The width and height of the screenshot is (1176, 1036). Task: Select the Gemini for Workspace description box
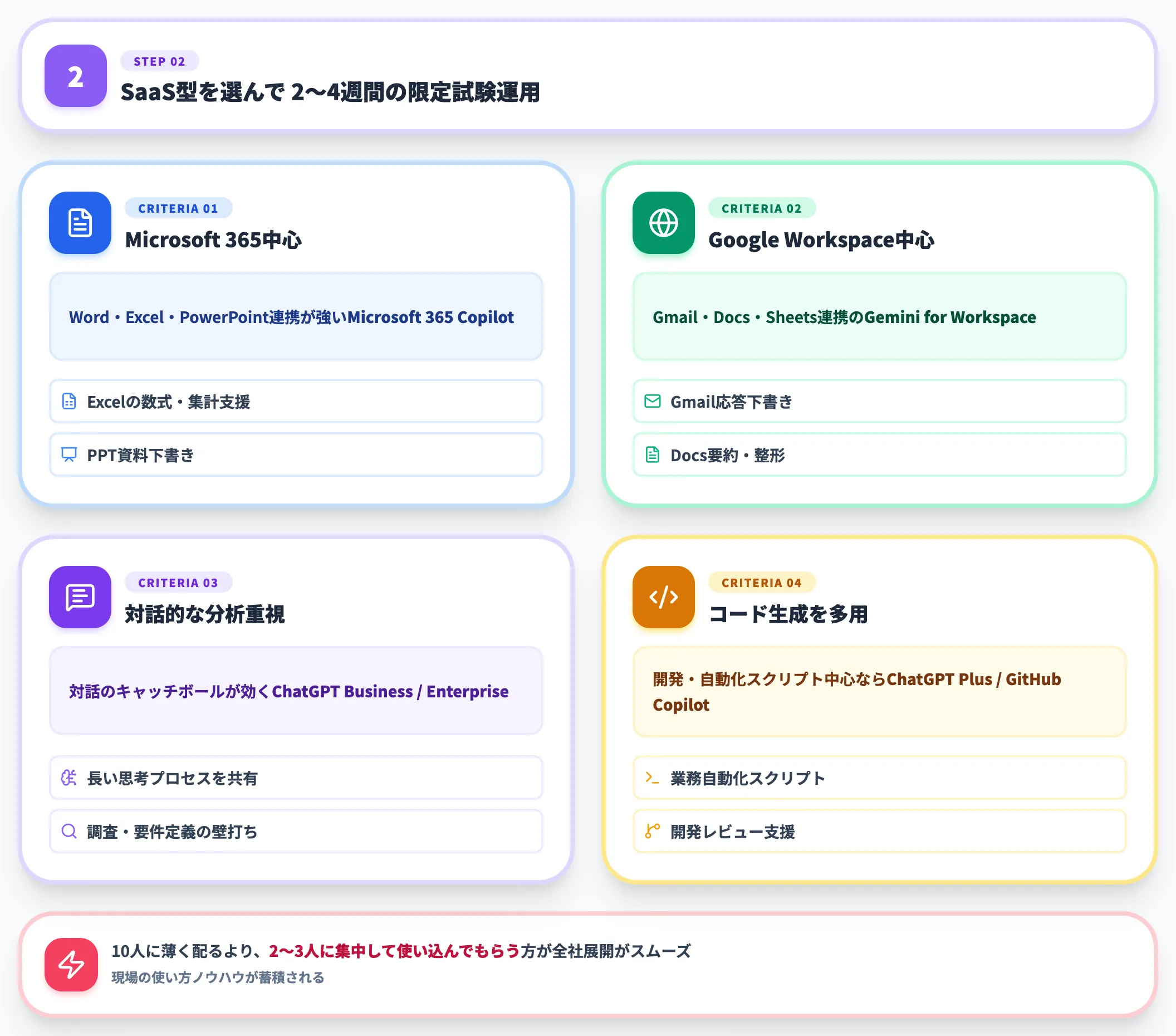pos(880,316)
